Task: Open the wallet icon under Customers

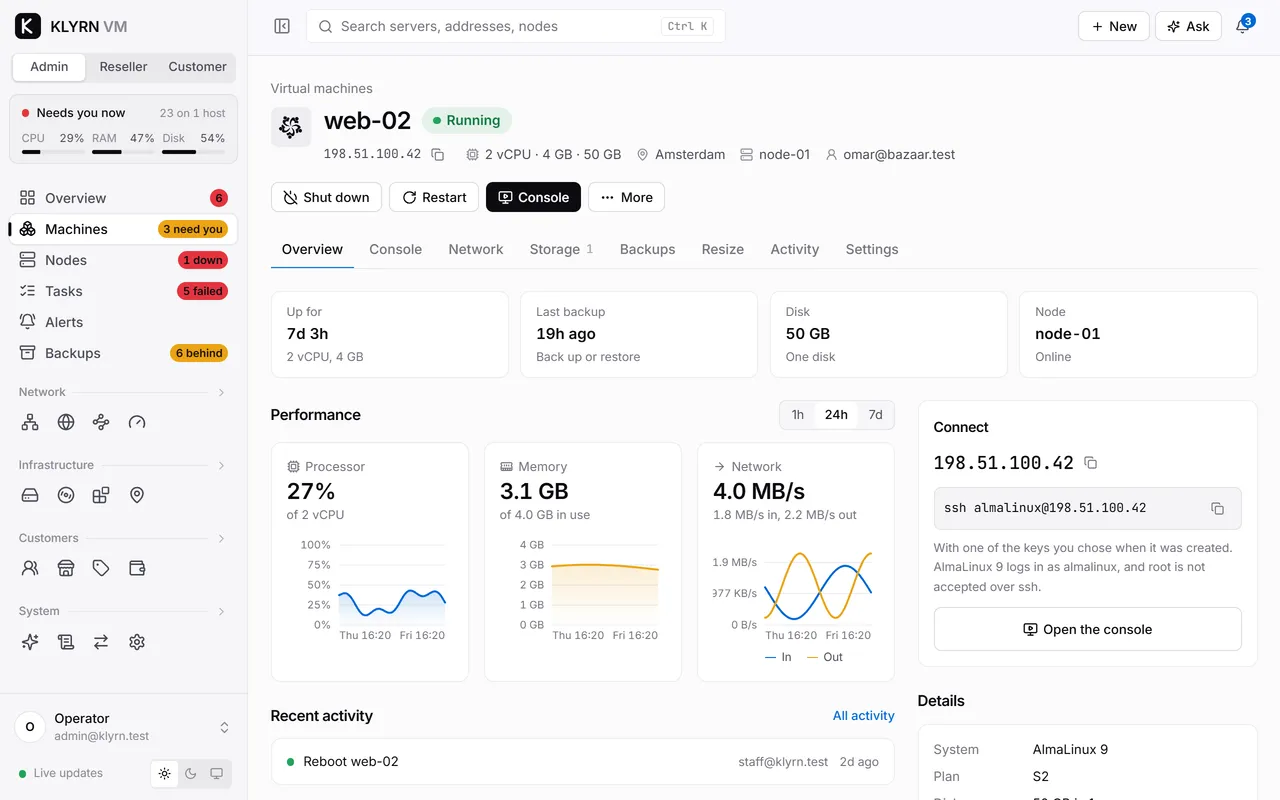Action: 137,568
